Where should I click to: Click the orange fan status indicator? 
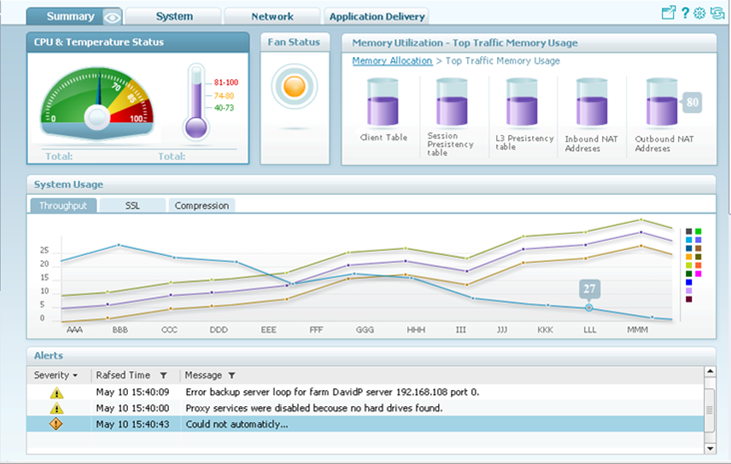[294, 87]
